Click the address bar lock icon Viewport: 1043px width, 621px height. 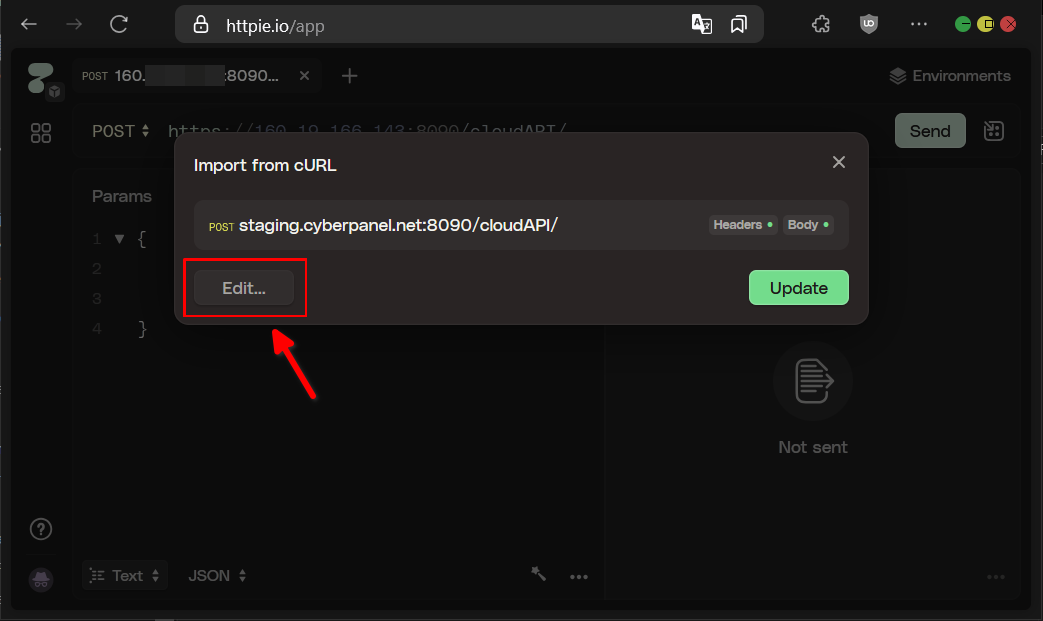click(201, 25)
